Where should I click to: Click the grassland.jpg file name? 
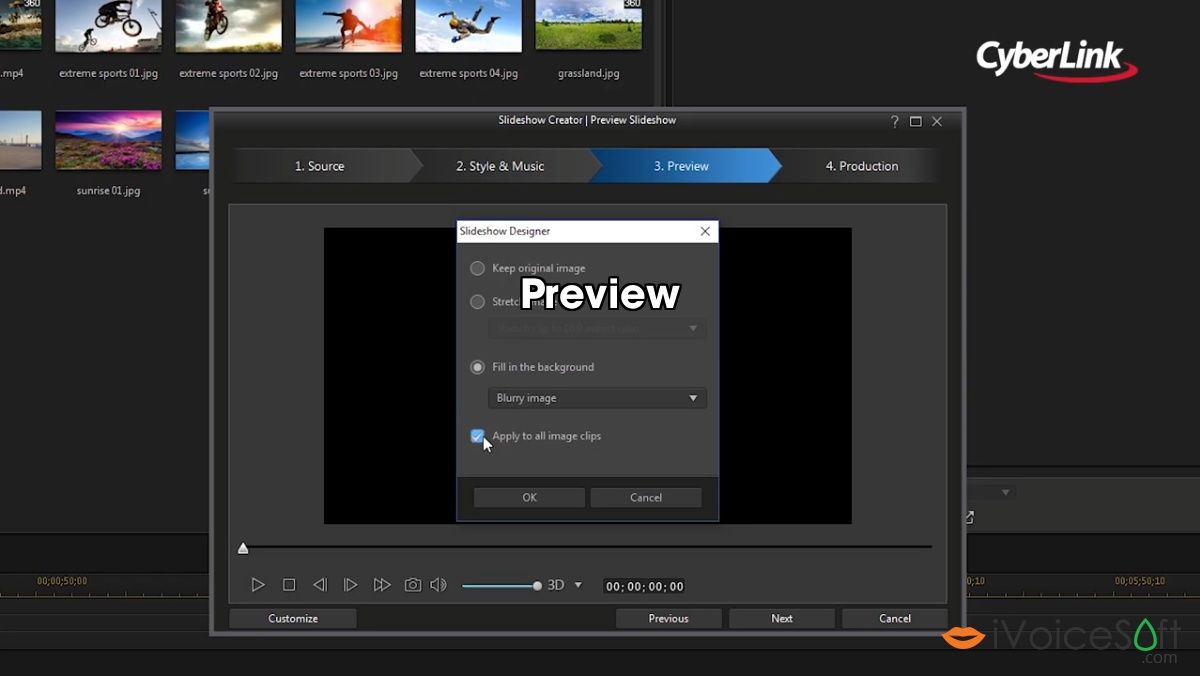(x=588, y=74)
